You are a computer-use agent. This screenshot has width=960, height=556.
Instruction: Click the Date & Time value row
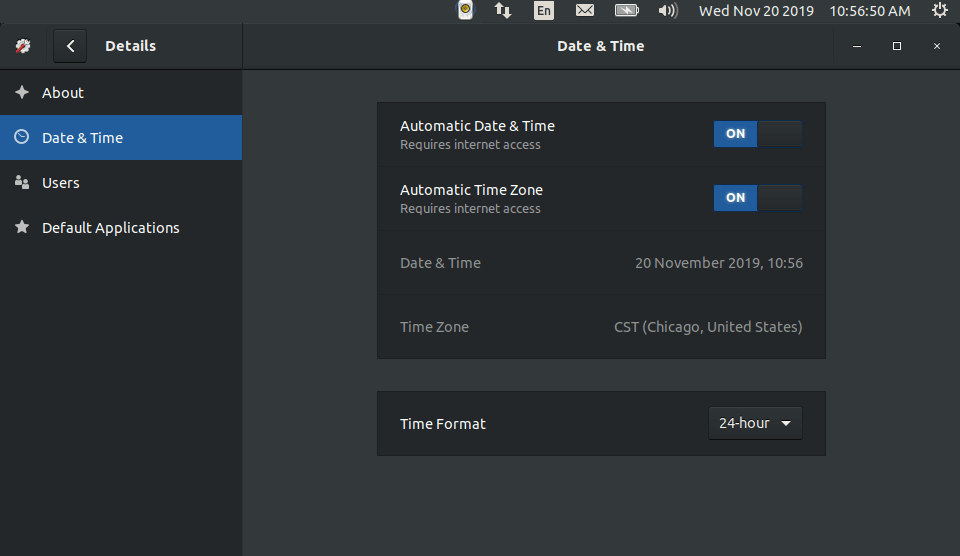(x=600, y=263)
